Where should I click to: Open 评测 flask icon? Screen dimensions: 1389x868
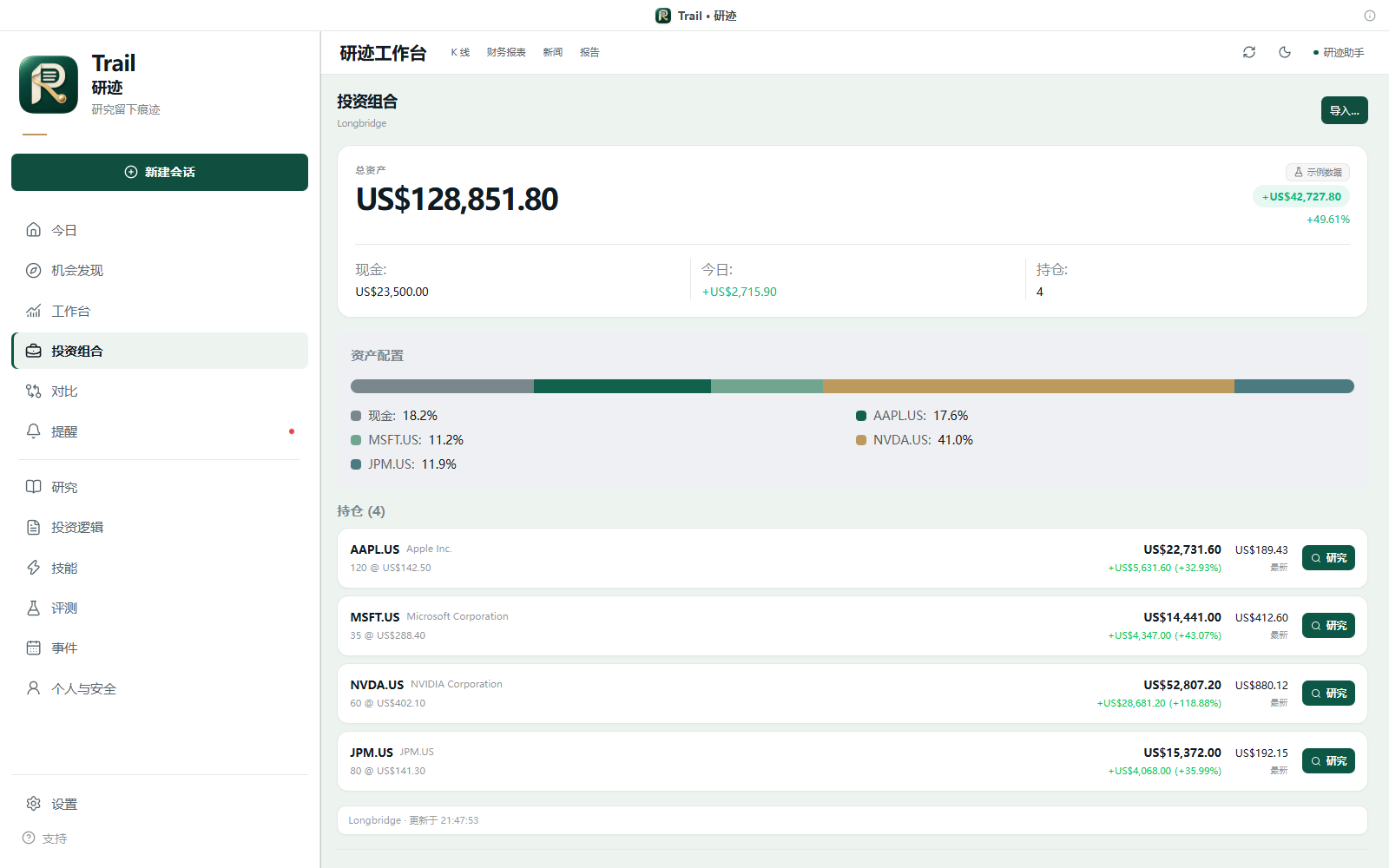pos(34,608)
